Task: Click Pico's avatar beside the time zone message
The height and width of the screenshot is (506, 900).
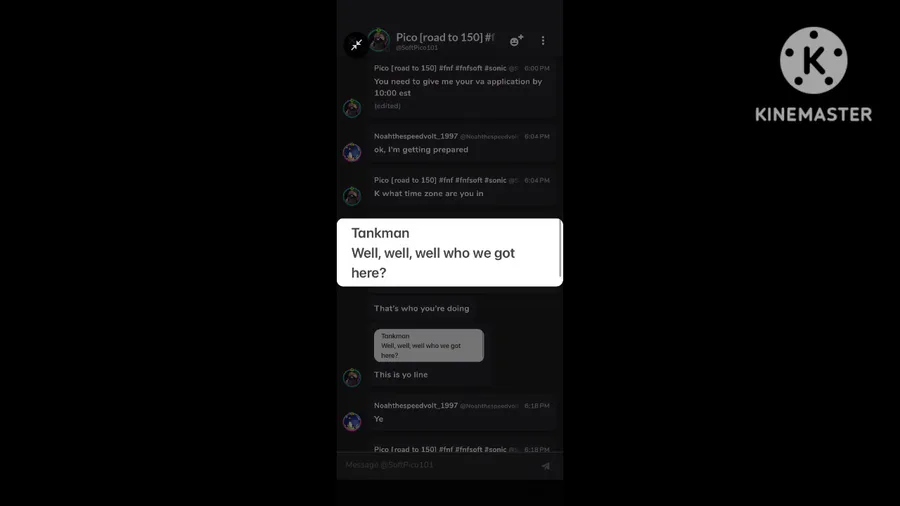Action: [x=352, y=196]
